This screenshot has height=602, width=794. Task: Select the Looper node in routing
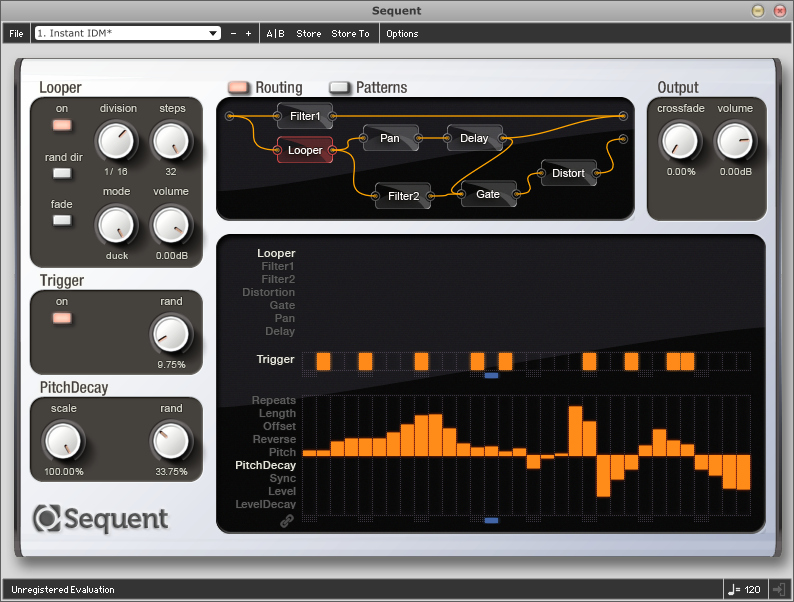305,150
